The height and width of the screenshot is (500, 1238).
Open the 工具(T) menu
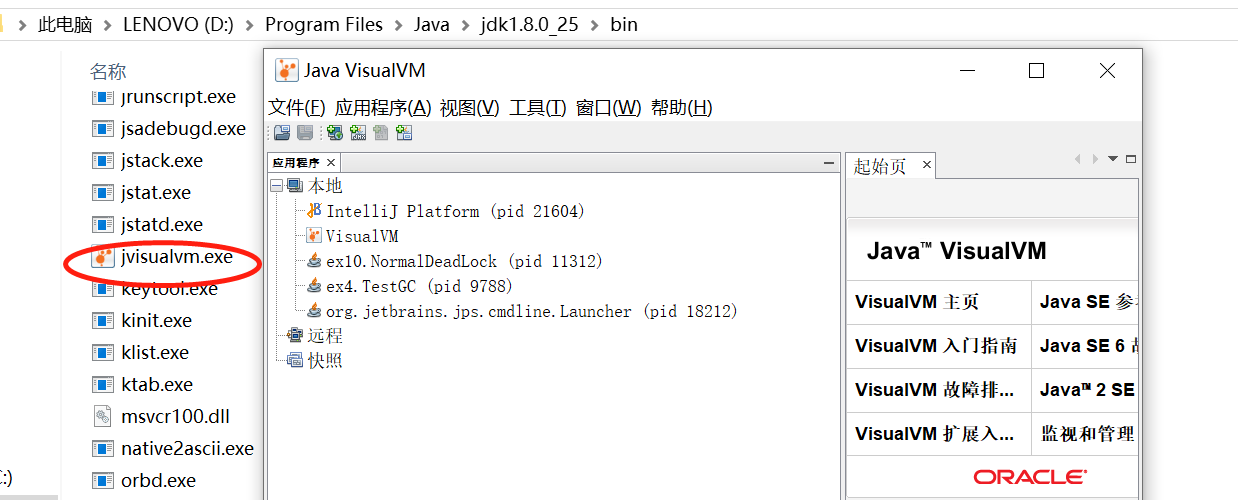click(x=538, y=108)
